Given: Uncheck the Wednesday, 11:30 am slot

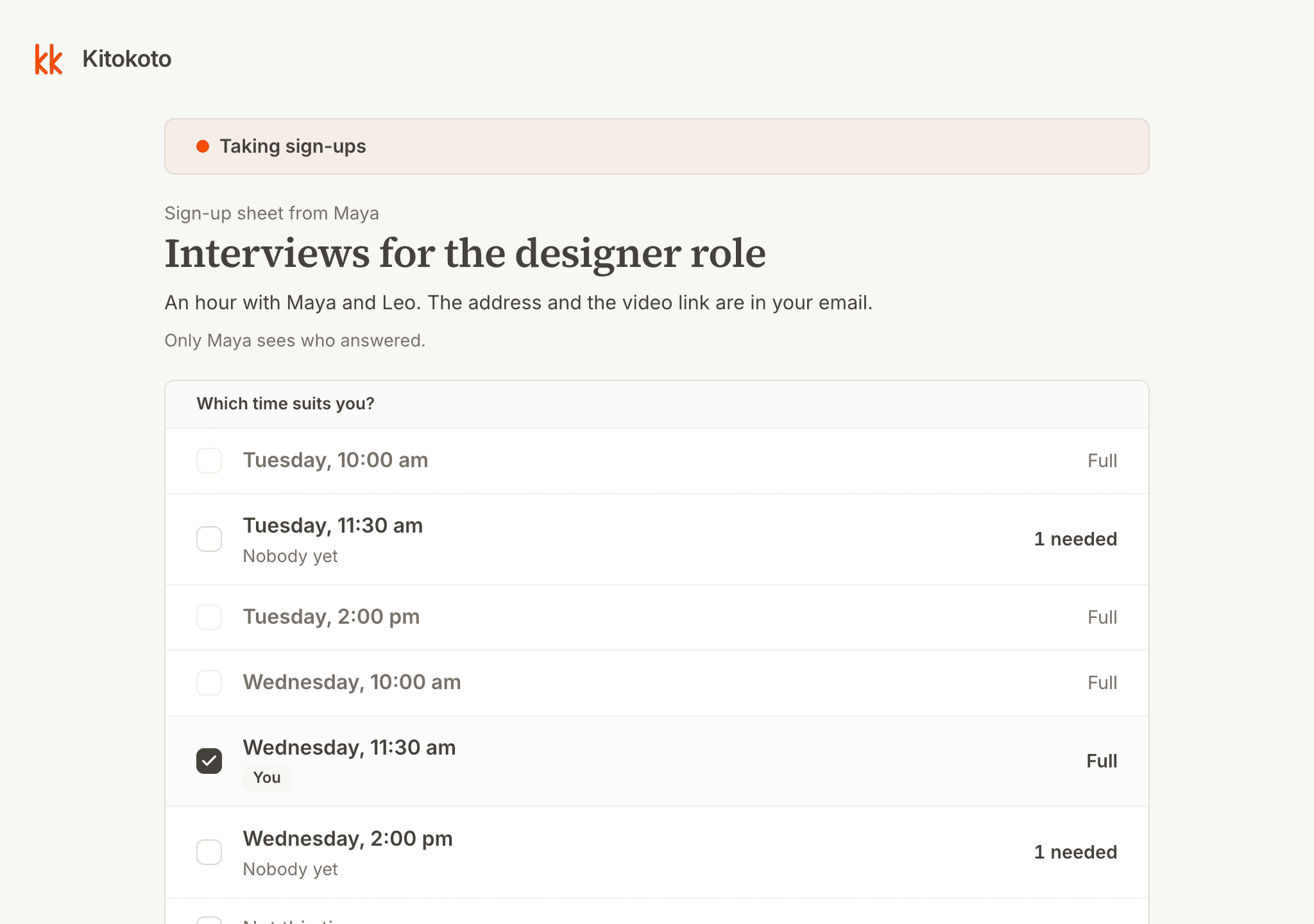Looking at the screenshot, I should click(209, 761).
